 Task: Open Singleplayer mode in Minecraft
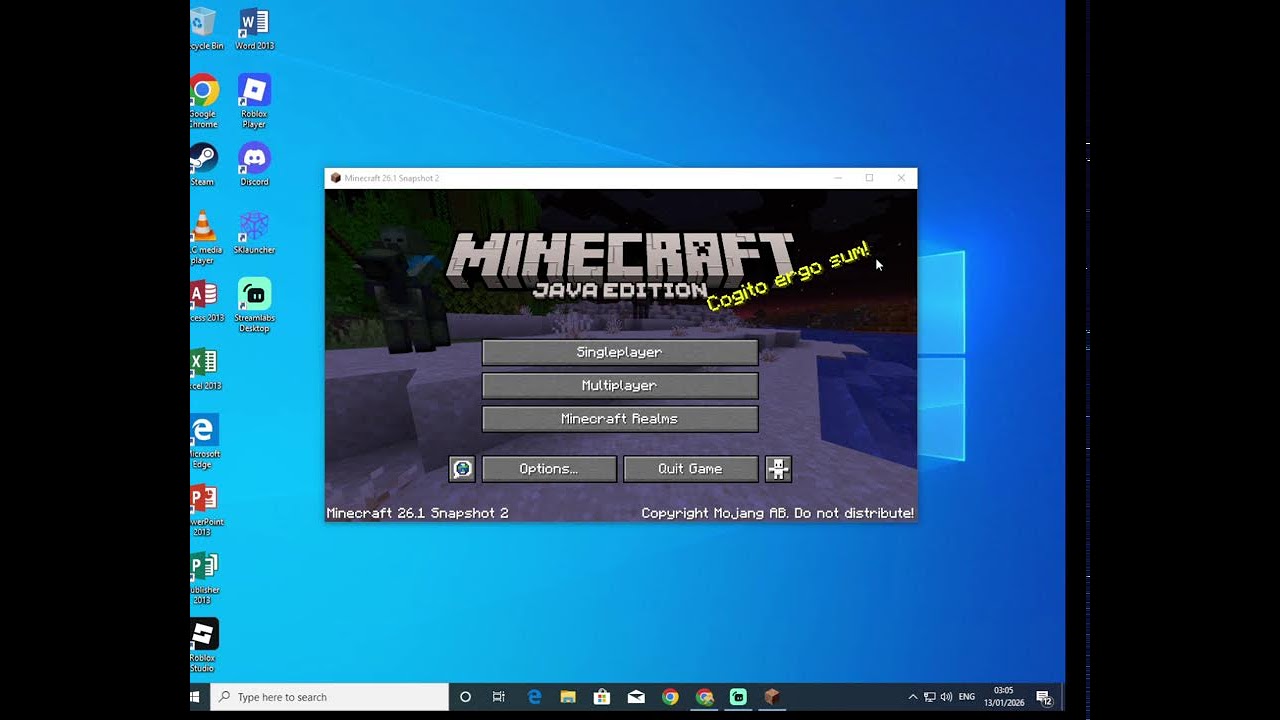(620, 352)
